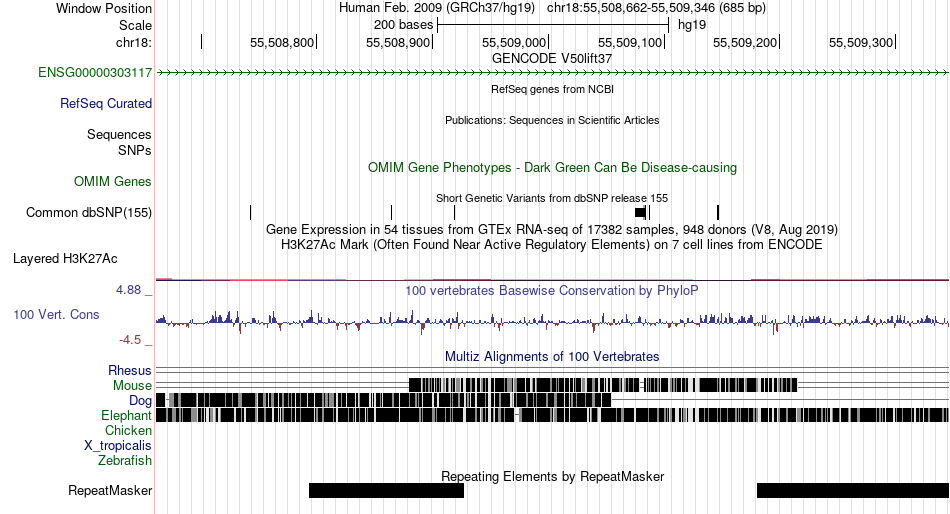Click the ENSG00000303117 intron arrow line

[x=552, y=73]
